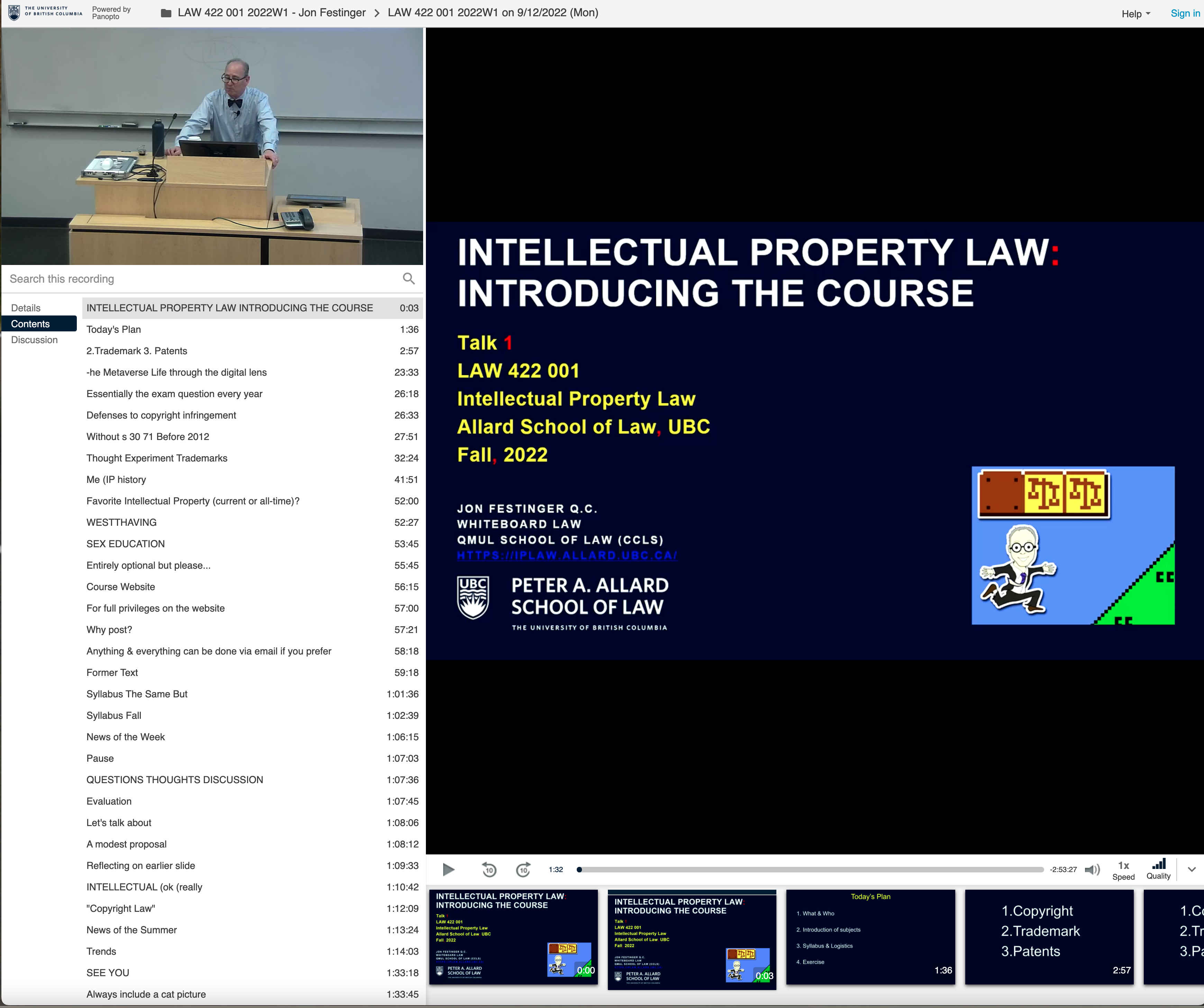Collapse the thumbnail strip chevron

[x=1192, y=869]
